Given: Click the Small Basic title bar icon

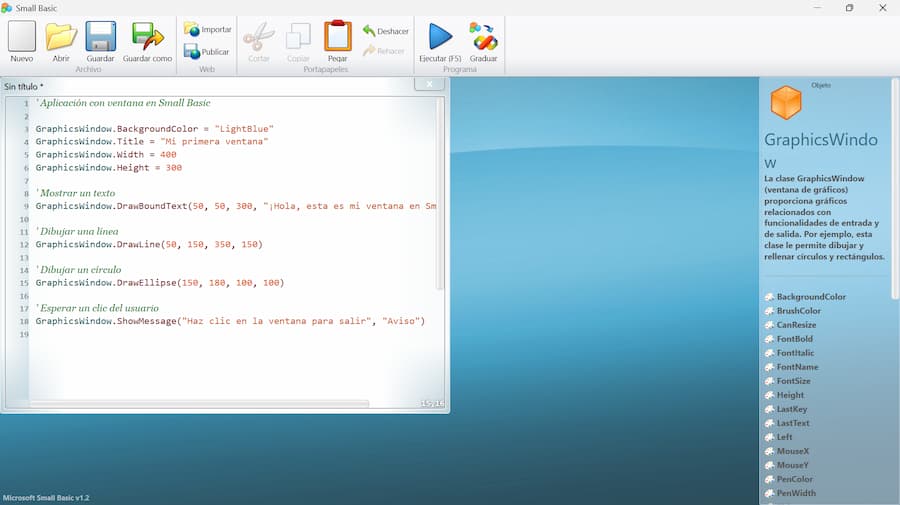Looking at the screenshot, I should point(7,7).
